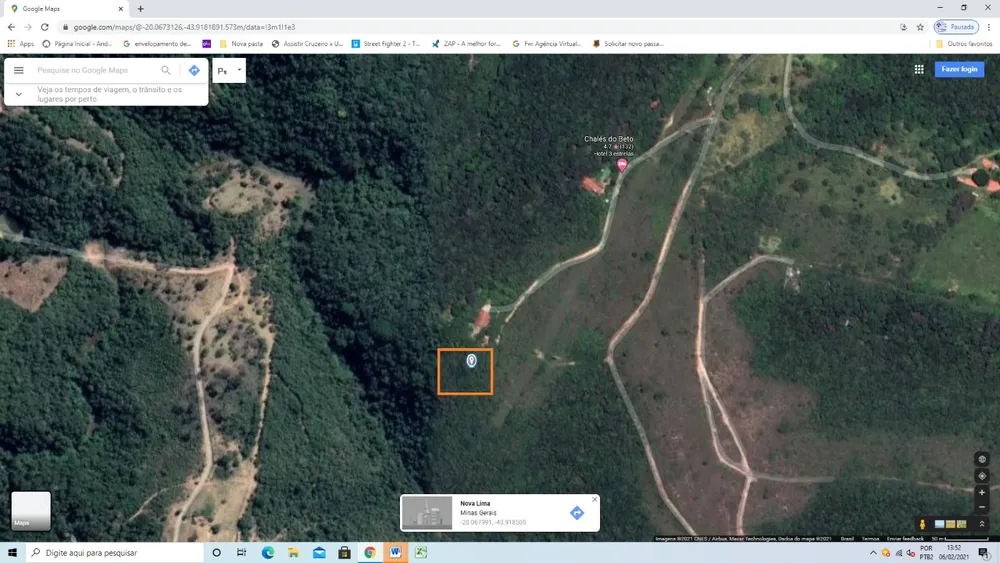
Task: Go back with the browser back arrow
Action: coord(11,27)
